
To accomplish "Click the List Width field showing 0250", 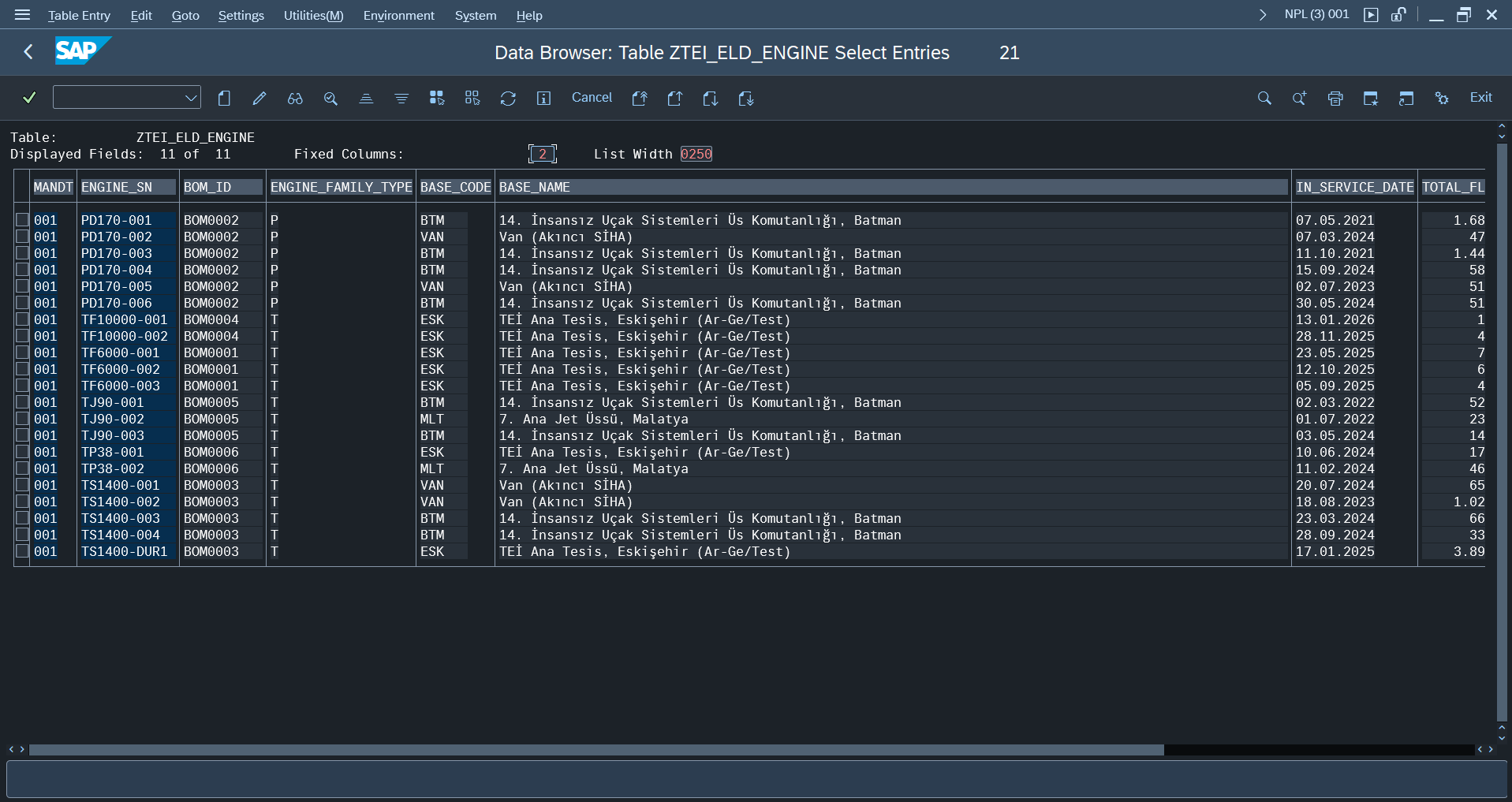I will tap(696, 154).
